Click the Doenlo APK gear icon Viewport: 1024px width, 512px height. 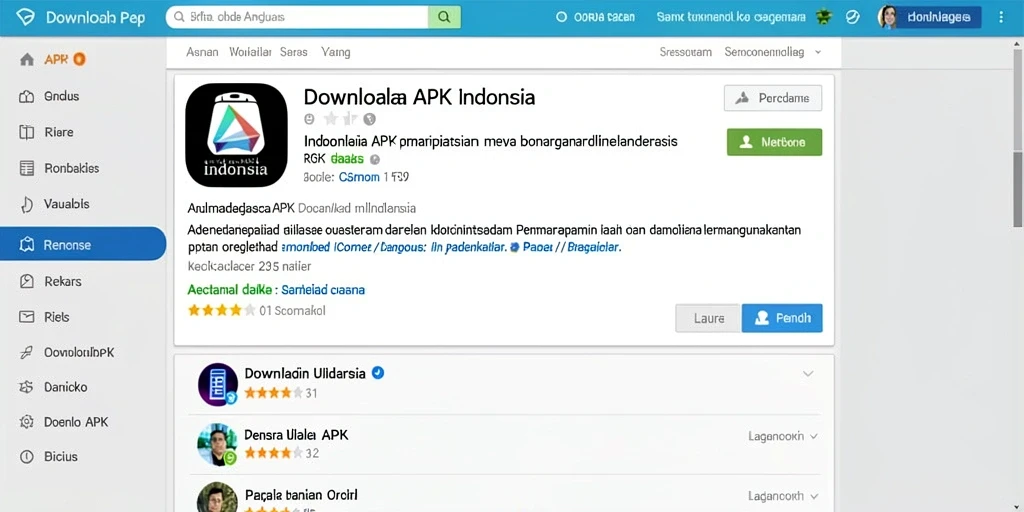(x=27, y=422)
